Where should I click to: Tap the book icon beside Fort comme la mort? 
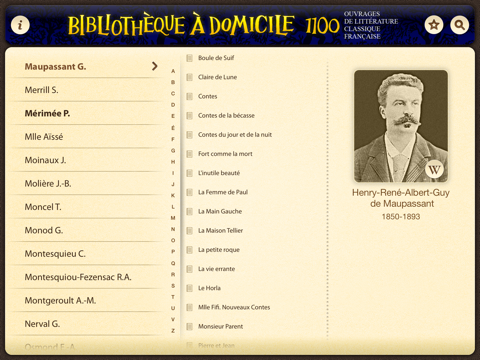pyautogui.click(x=189, y=154)
